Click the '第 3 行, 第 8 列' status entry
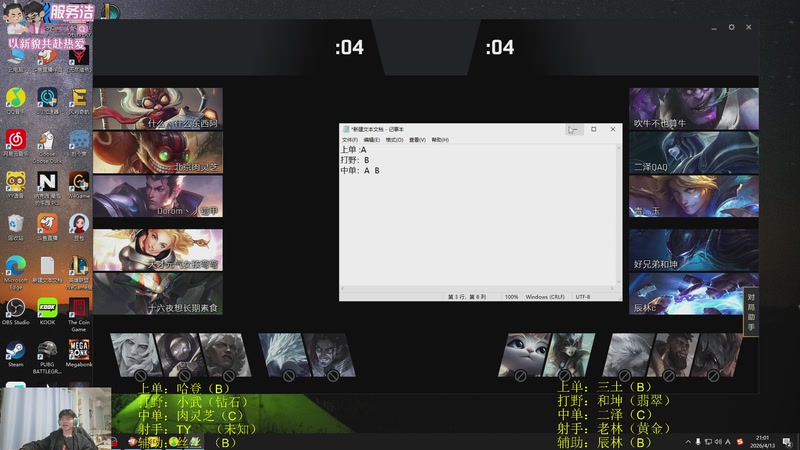800x450 pixels. coord(467,297)
